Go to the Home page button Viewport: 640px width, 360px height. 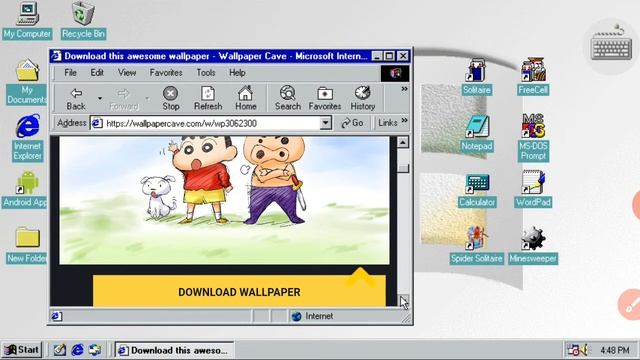[246, 98]
